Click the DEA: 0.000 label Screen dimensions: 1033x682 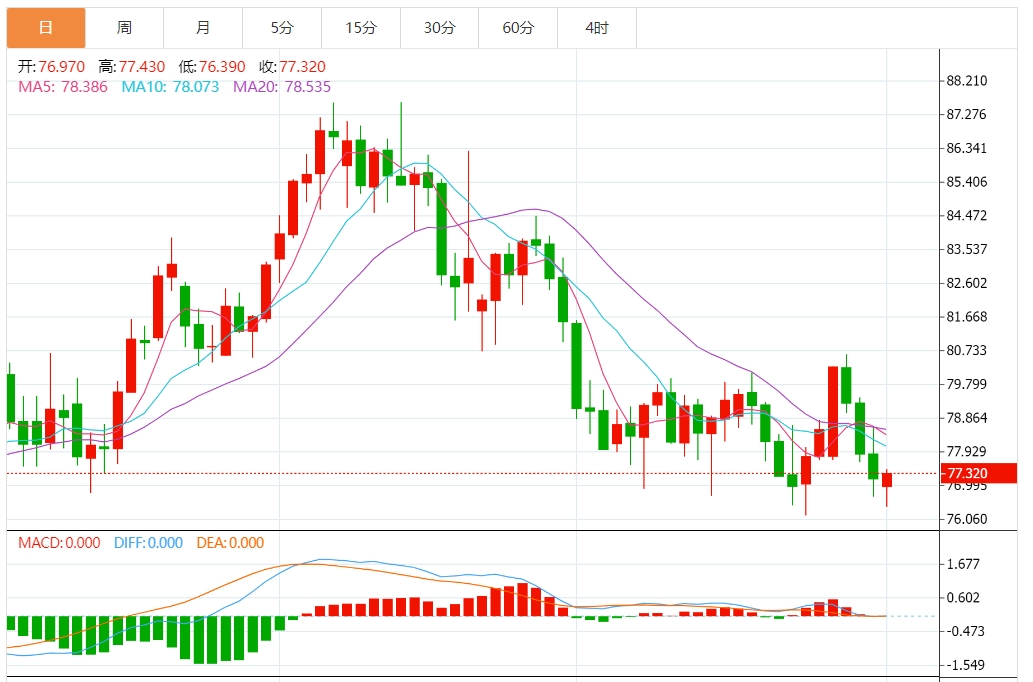coord(230,543)
